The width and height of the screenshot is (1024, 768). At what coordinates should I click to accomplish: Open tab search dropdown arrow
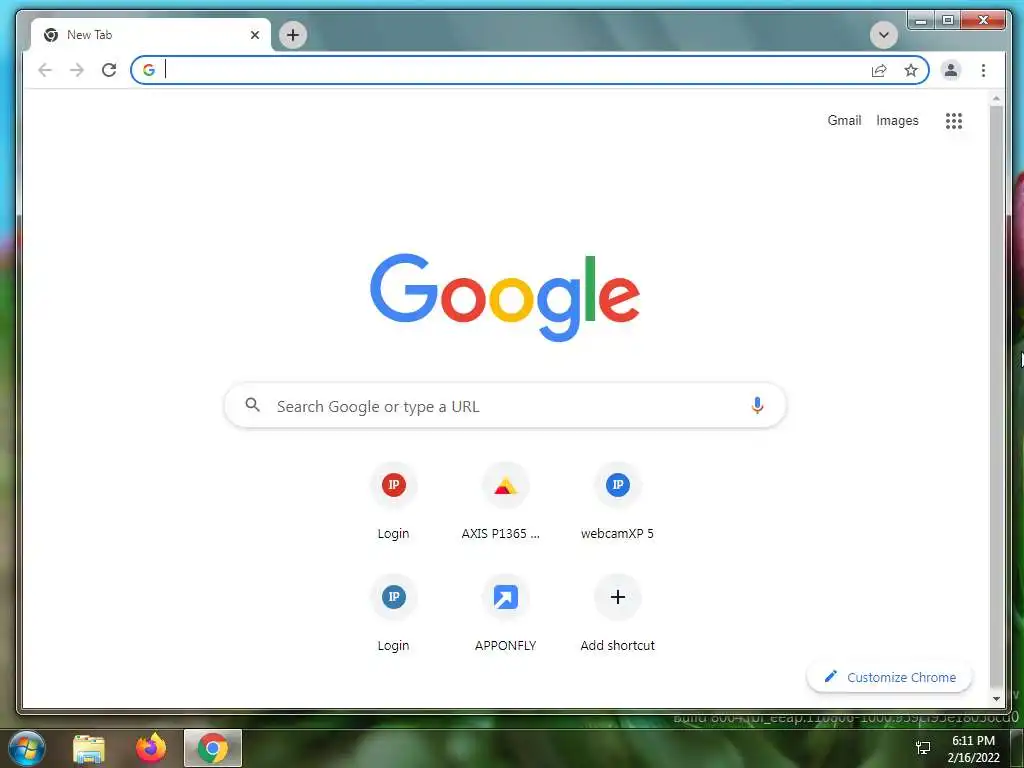(x=884, y=35)
